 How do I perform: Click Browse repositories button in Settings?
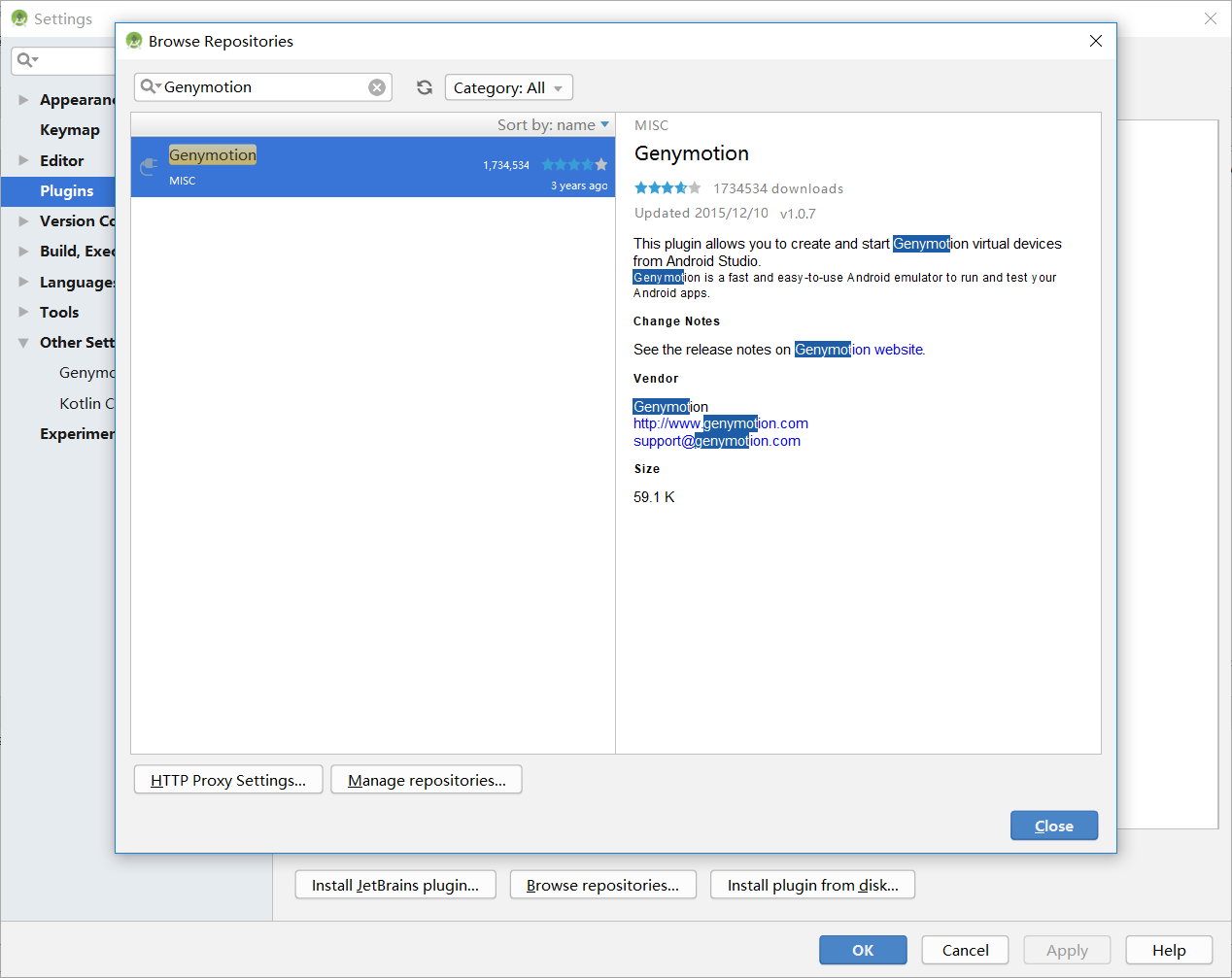pyautogui.click(x=603, y=885)
